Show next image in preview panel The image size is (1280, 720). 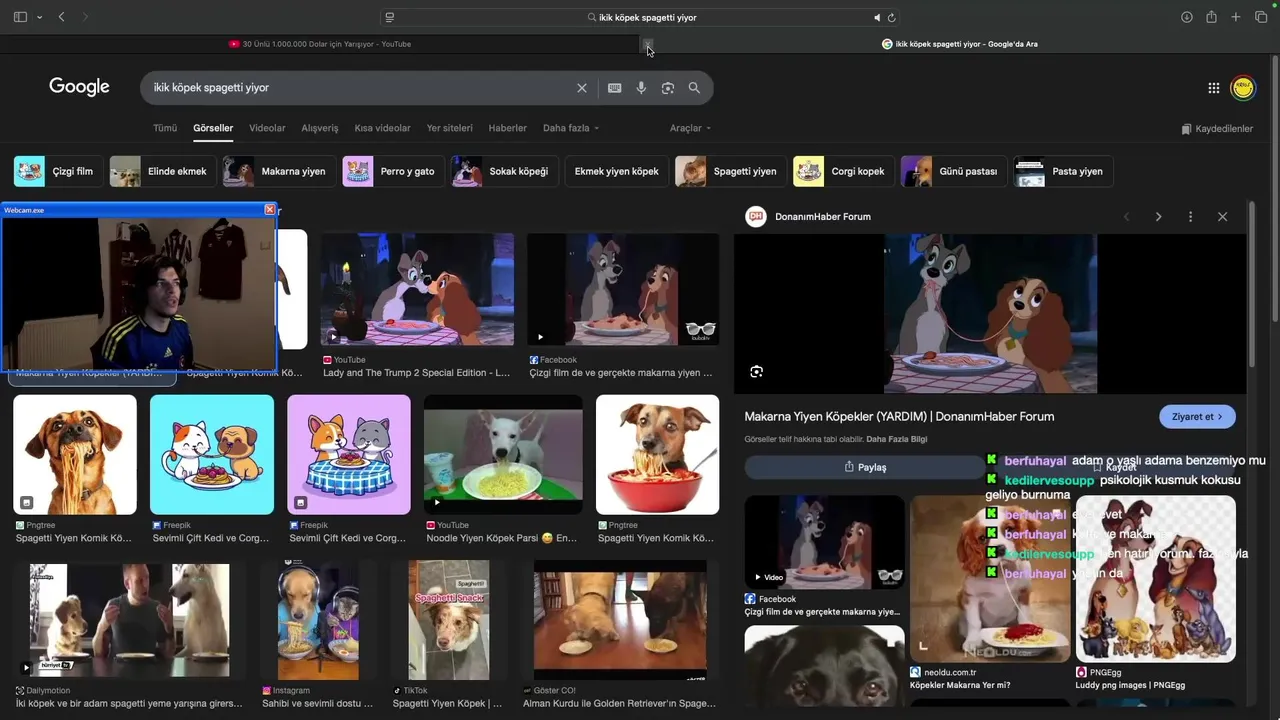pos(1159,217)
